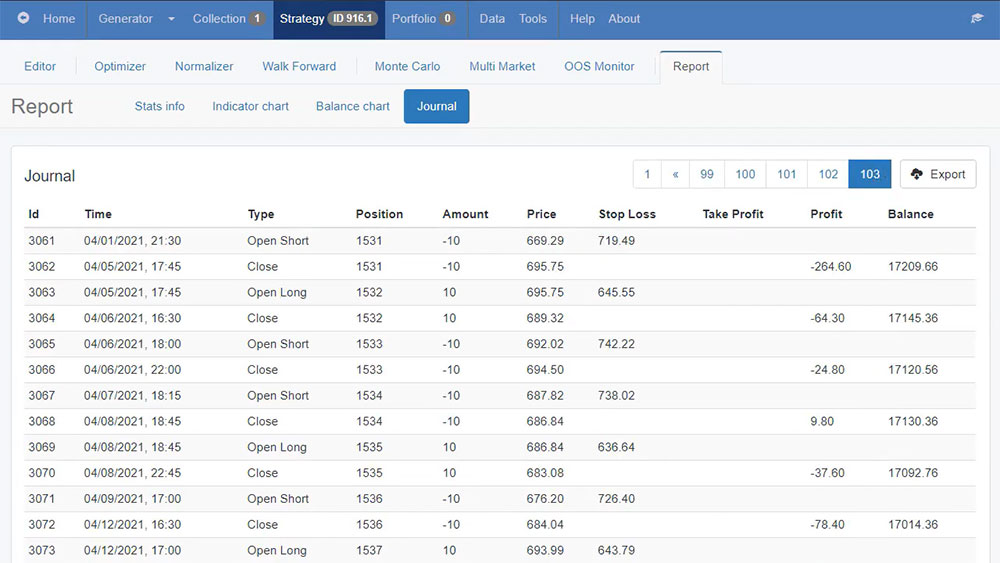Click the Portfolio count badge 0
Viewport: 1000px width, 563px height.
tap(448, 18)
